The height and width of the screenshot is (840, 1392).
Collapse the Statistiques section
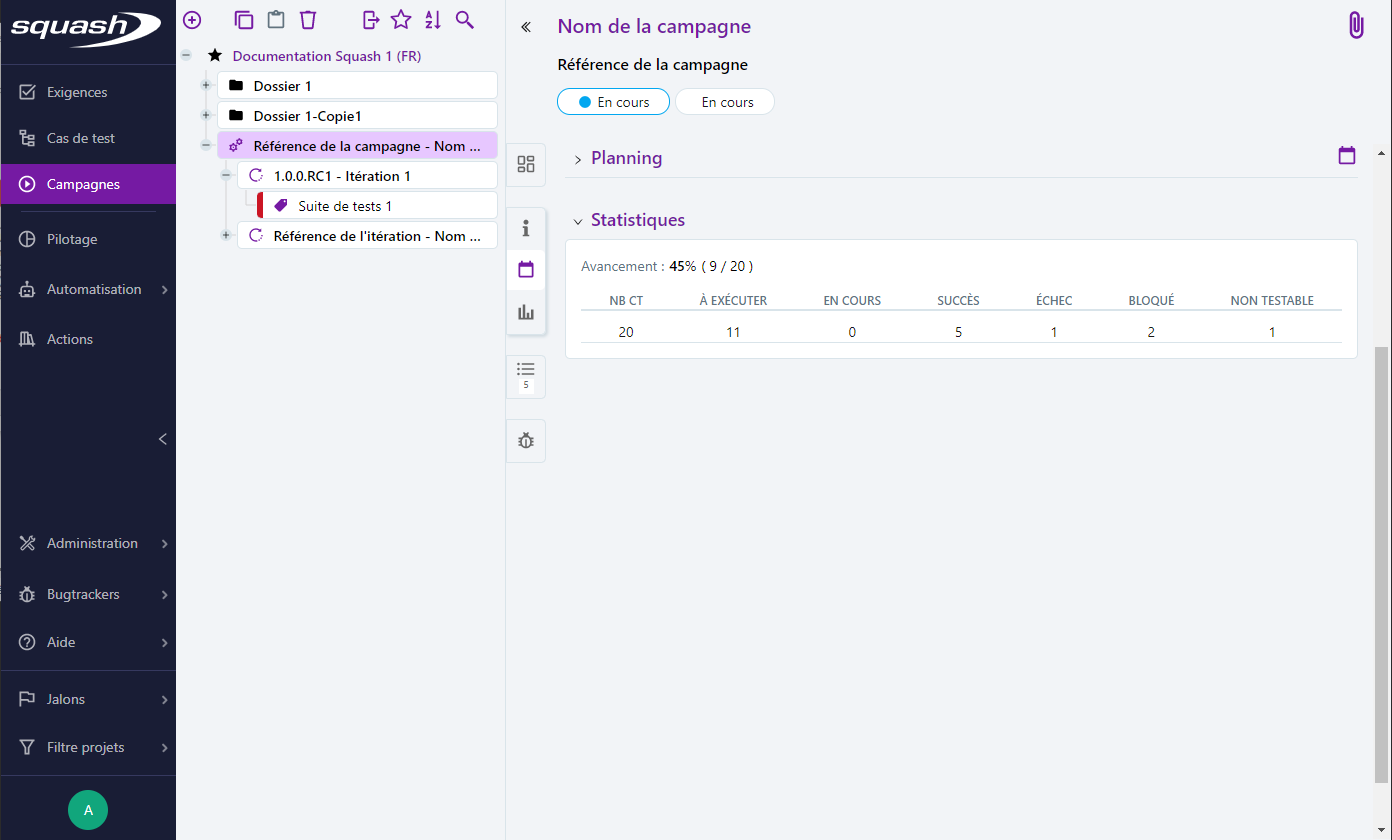(577, 220)
